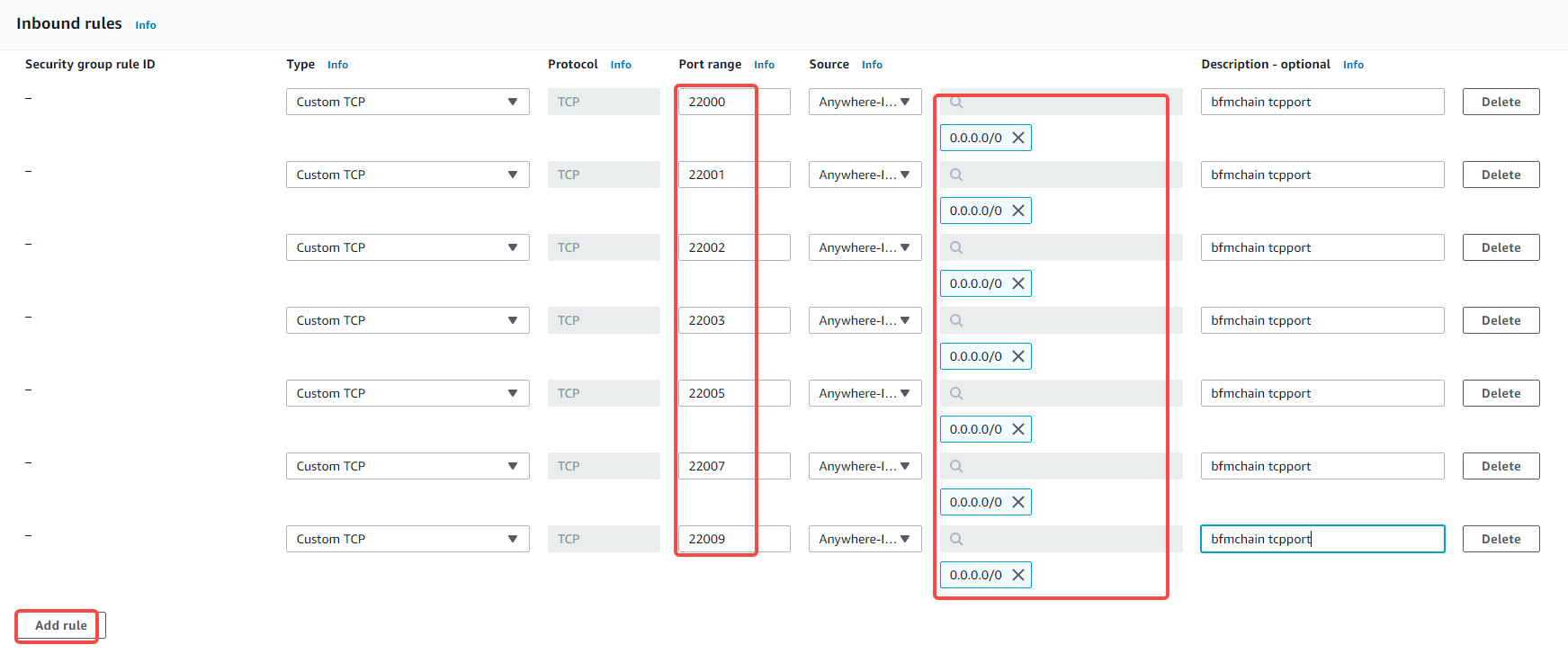This screenshot has width=1568, height=654.
Task: Click the description field for port 22007 rule
Action: [x=1322, y=466]
